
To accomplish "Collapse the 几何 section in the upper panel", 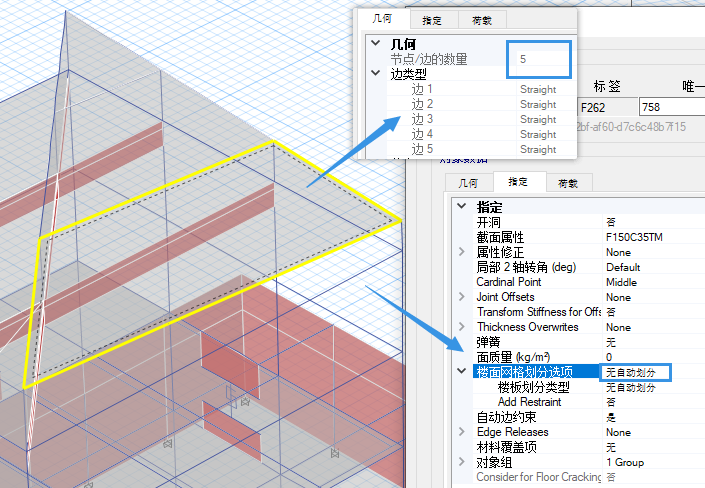I will click(375, 43).
